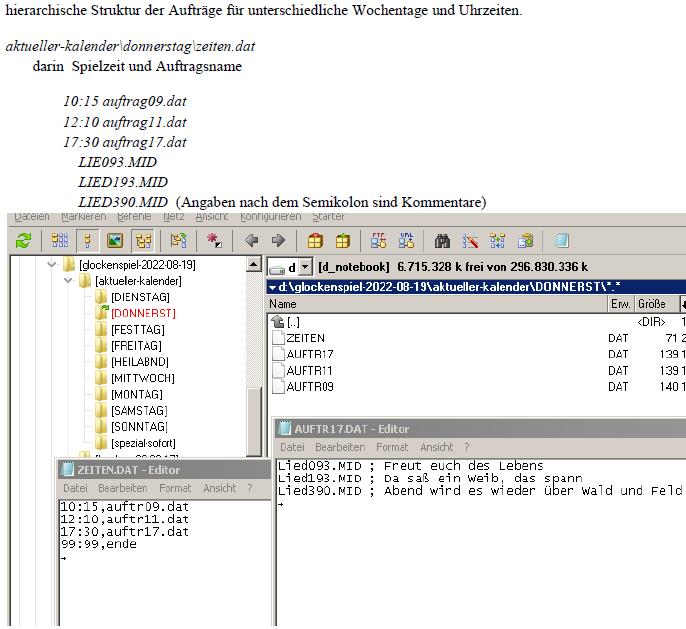Open the FTP connect toolbar icon

point(379,241)
